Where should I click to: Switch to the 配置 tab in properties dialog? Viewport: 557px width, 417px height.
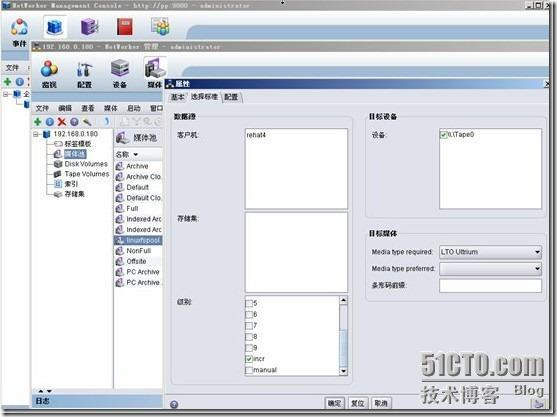231,97
